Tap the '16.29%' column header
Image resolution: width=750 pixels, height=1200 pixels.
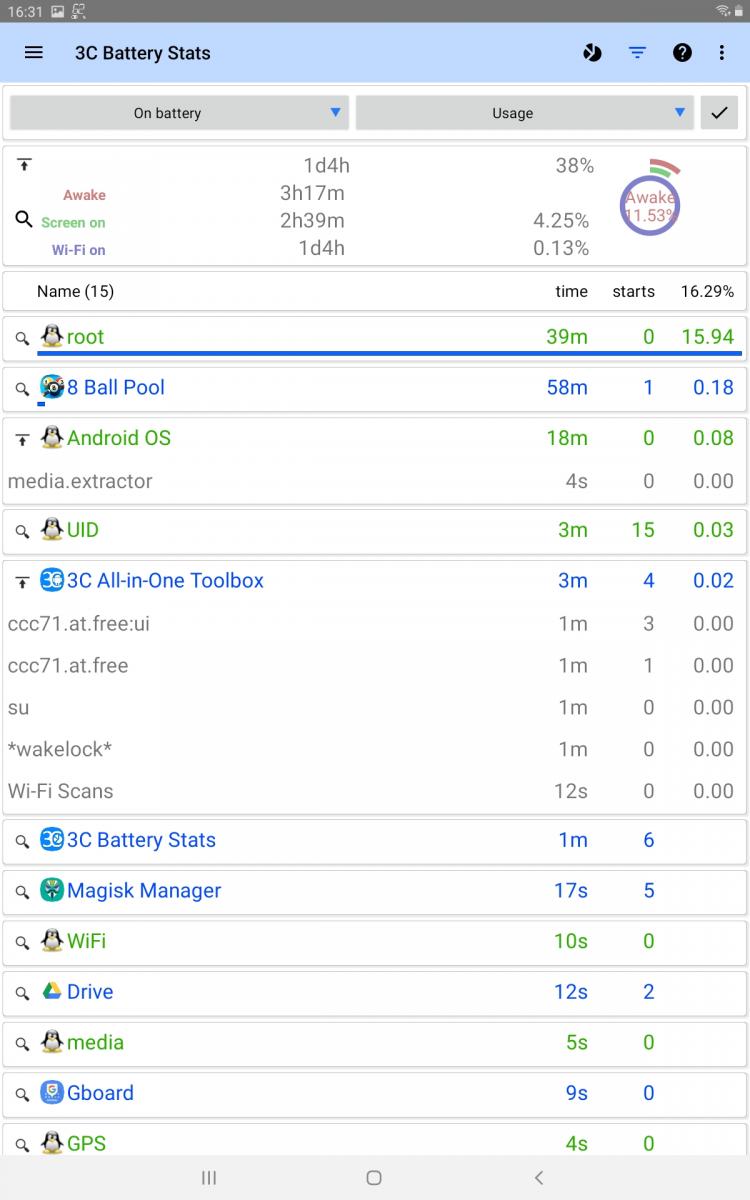click(x=707, y=291)
